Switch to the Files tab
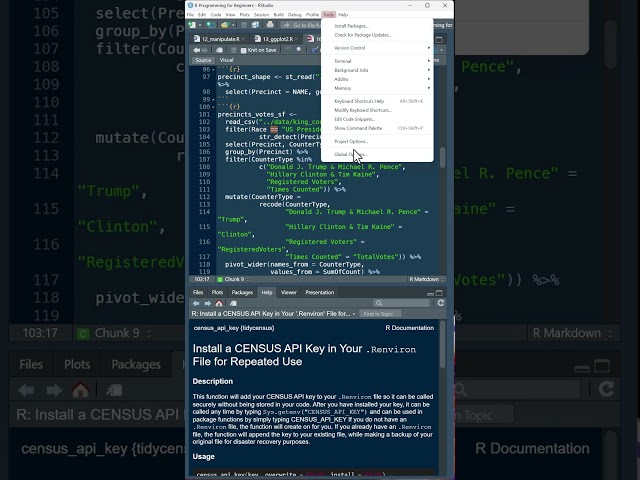The width and height of the screenshot is (640, 480). (198, 292)
